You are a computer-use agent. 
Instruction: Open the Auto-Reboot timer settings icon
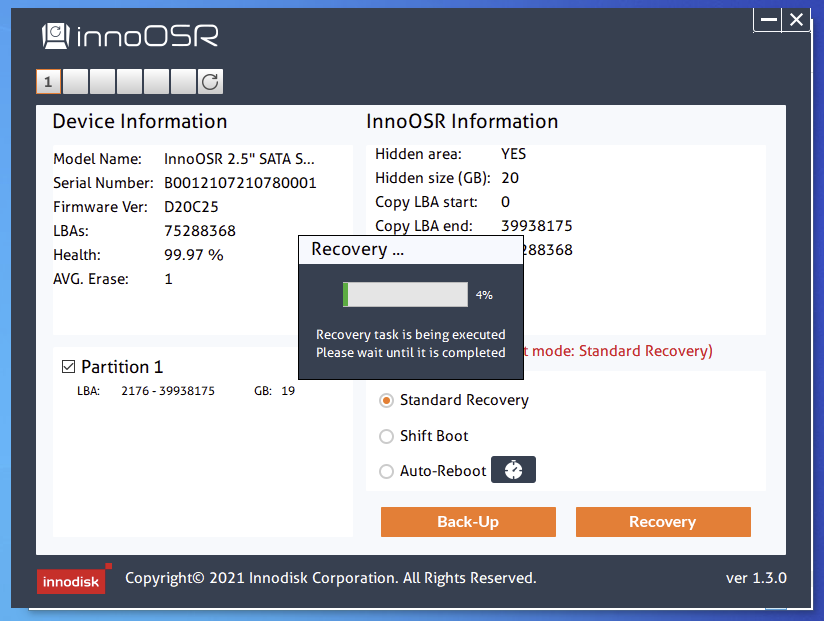point(513,470)
